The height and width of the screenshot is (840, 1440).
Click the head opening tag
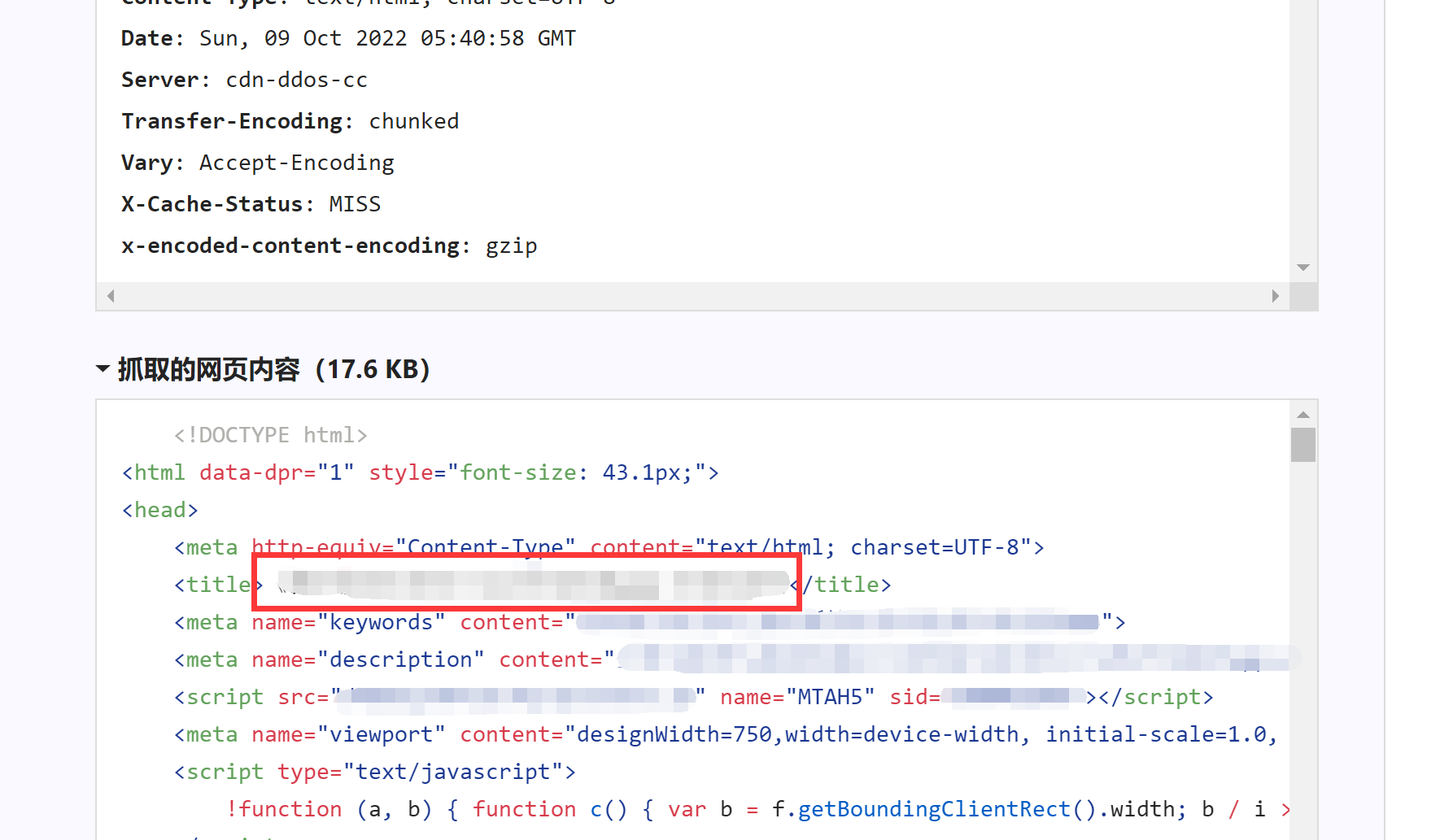(160, 510)
